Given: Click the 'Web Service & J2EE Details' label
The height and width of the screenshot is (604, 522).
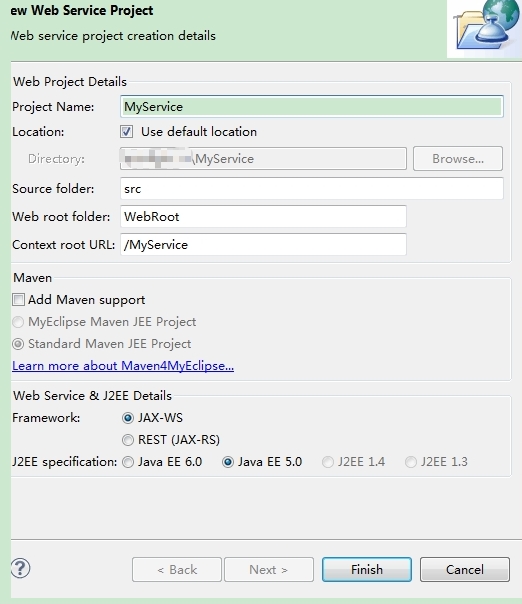Looking at the screenshot, I should click(x=92, y=396).
